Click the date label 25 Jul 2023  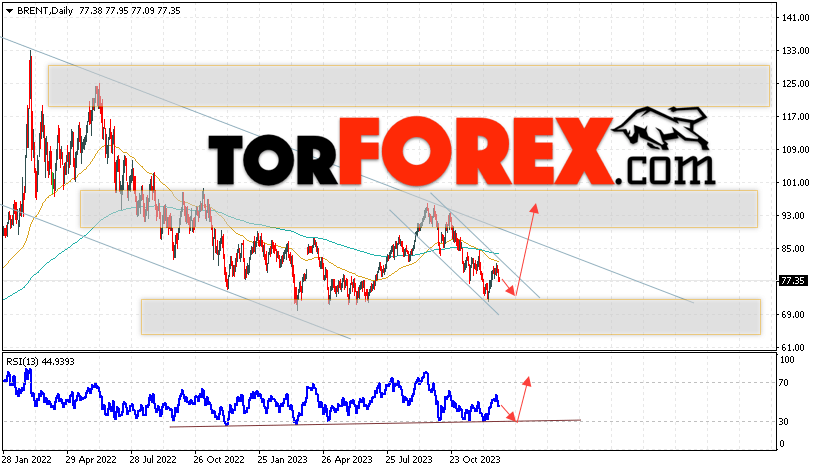[x=409, y=460]
